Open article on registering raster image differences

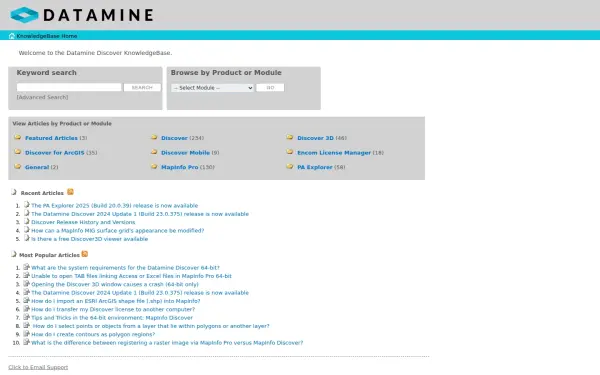pyautogui.click(x=167, y=343)
